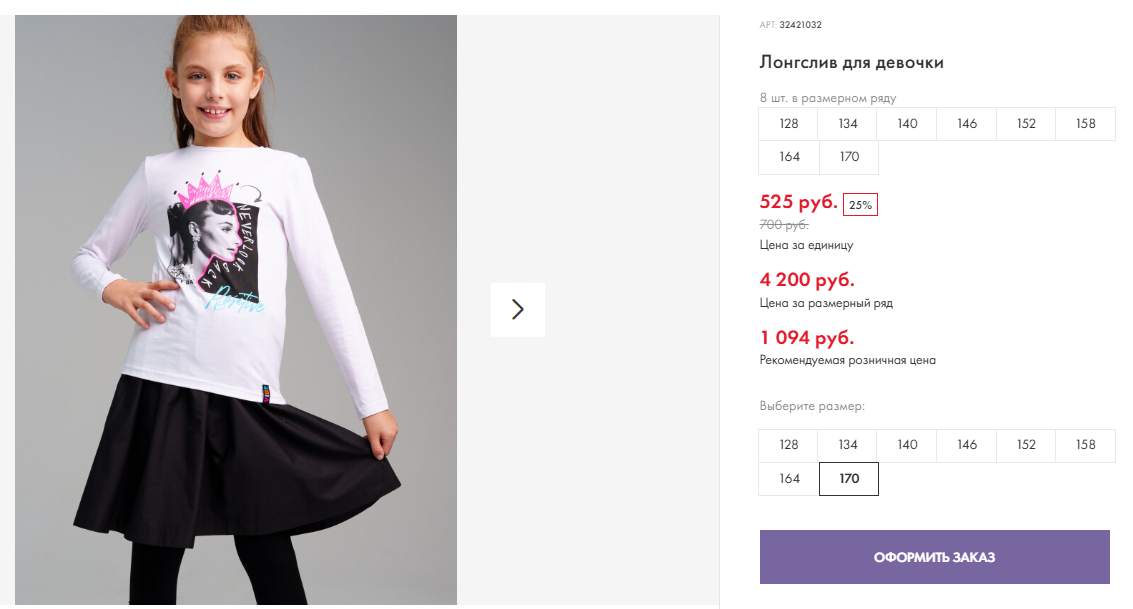Click size 158 in the размерном ряду grid
Image resolution: width=1133 pixels, height=609 pixels.
1086,124
